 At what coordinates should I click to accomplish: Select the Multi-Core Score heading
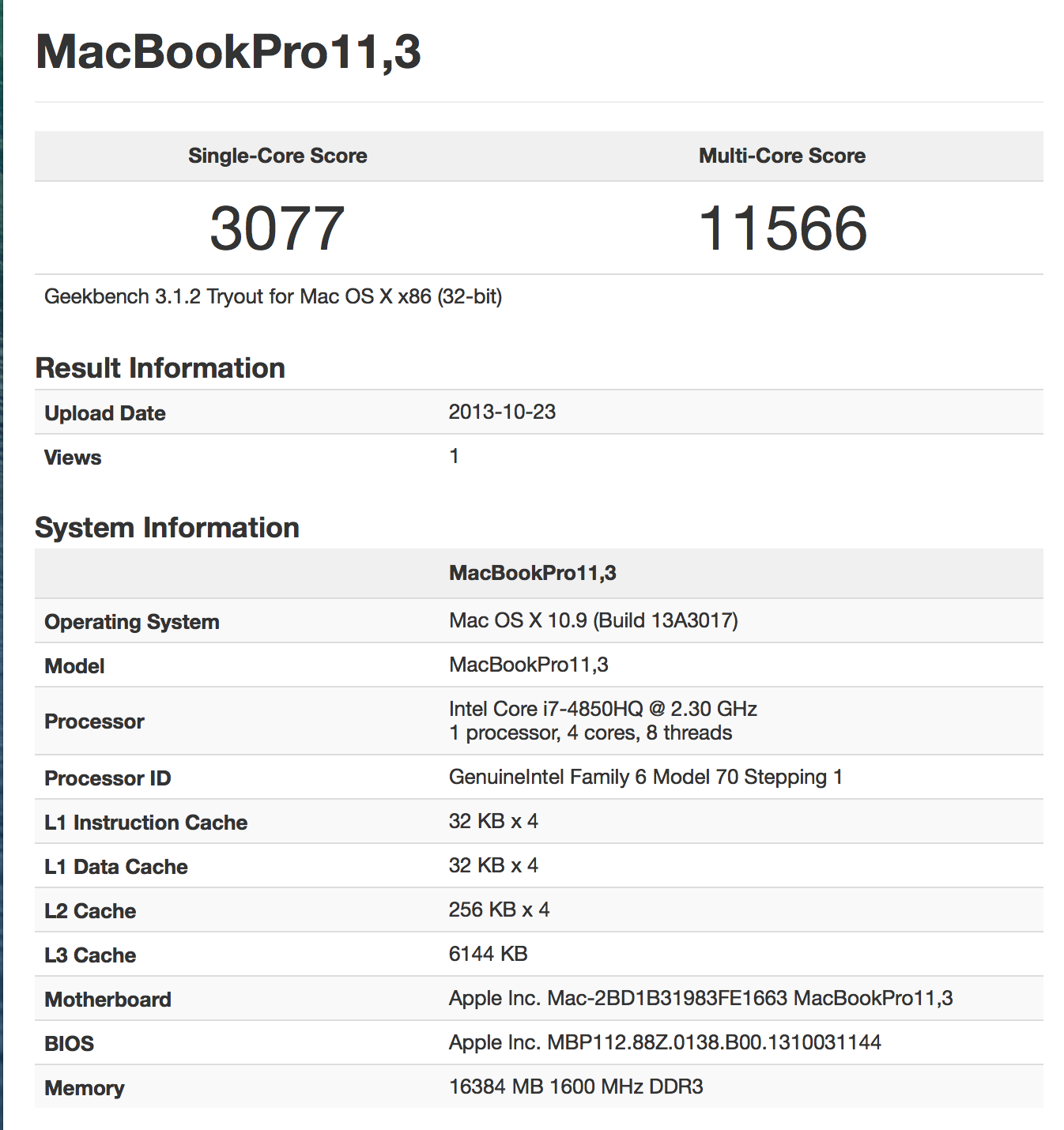(x=782, y=156)
